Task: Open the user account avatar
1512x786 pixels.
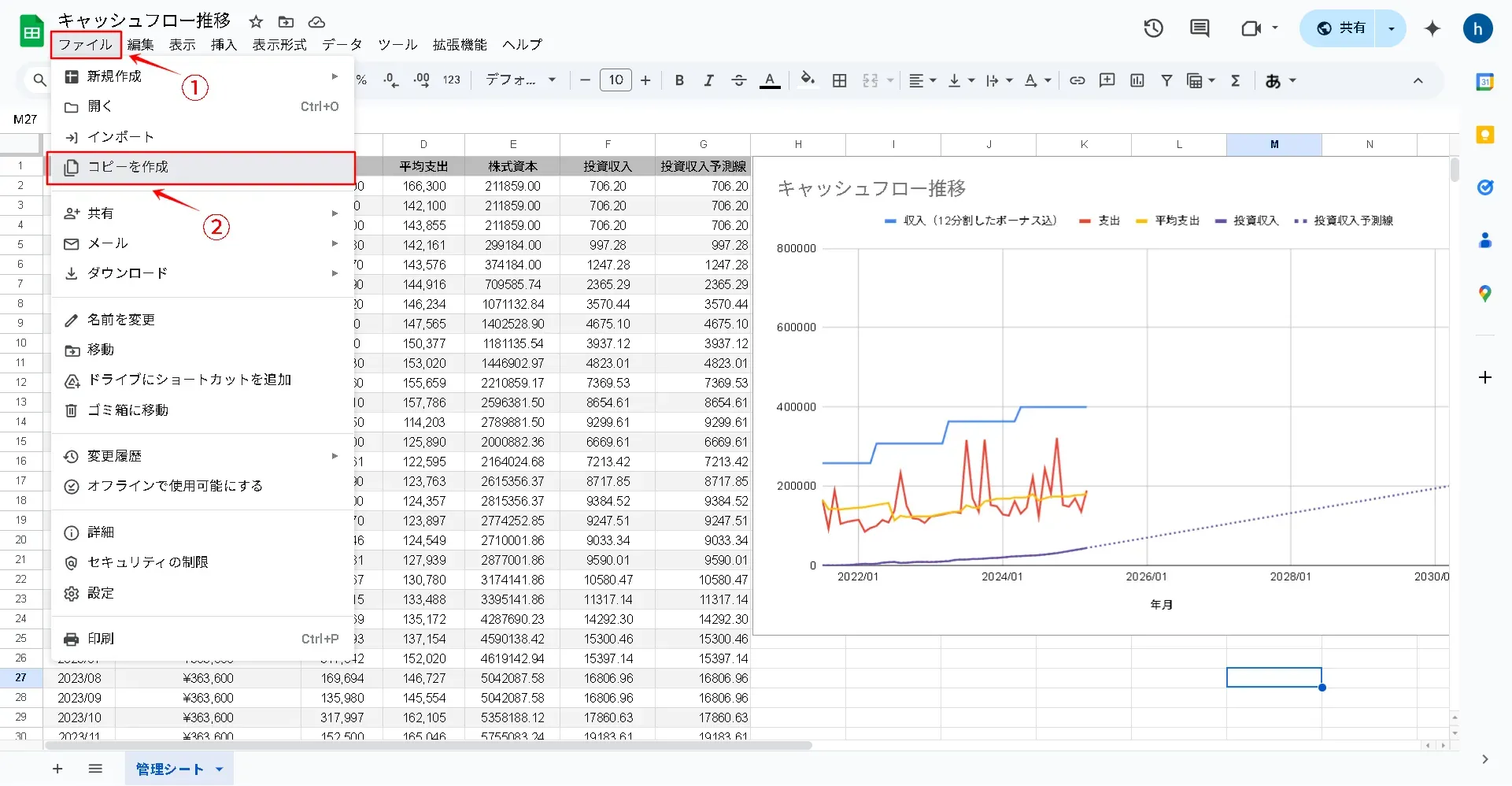Action: point(1478,29)
